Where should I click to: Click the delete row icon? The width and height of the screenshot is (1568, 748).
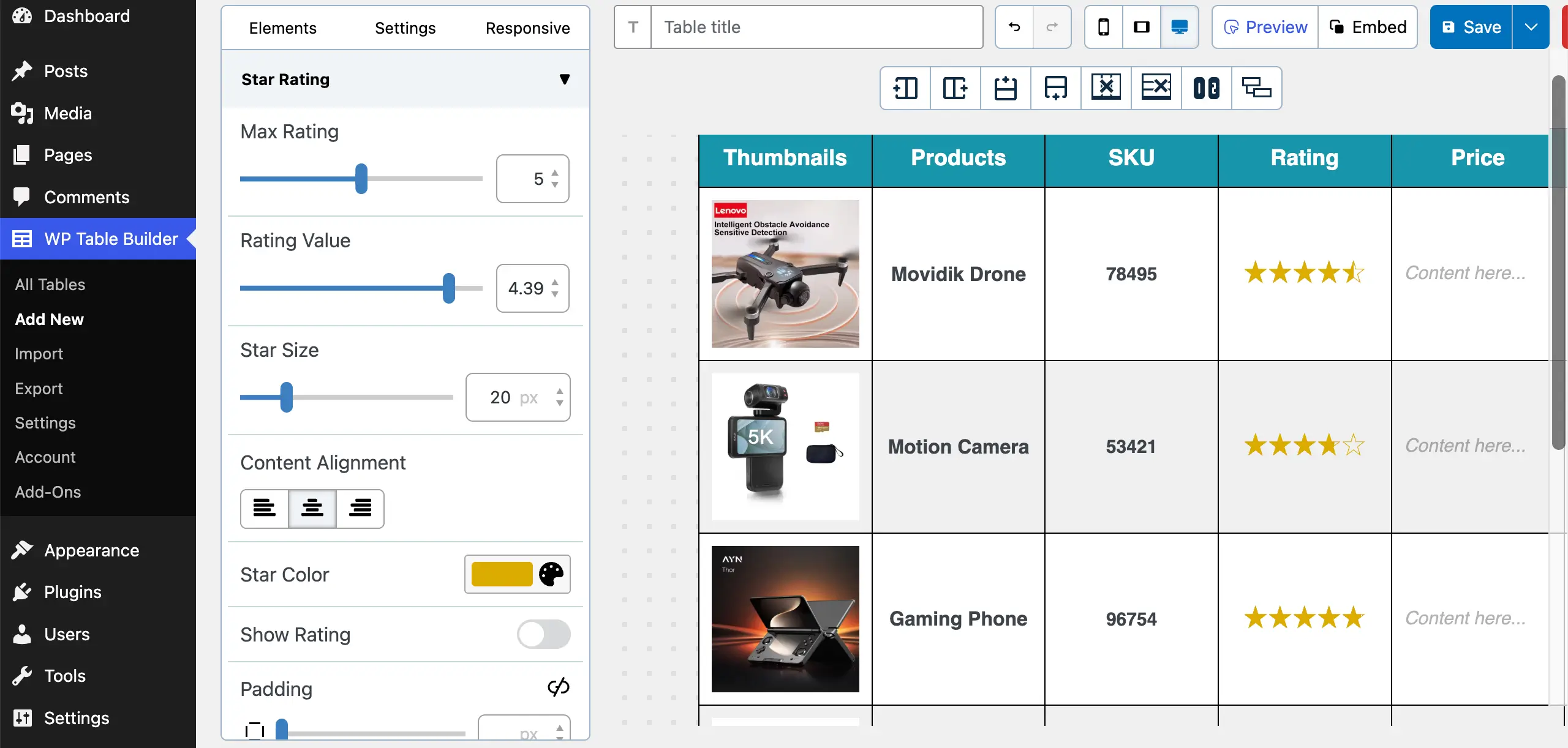(x=1156, y=88)
